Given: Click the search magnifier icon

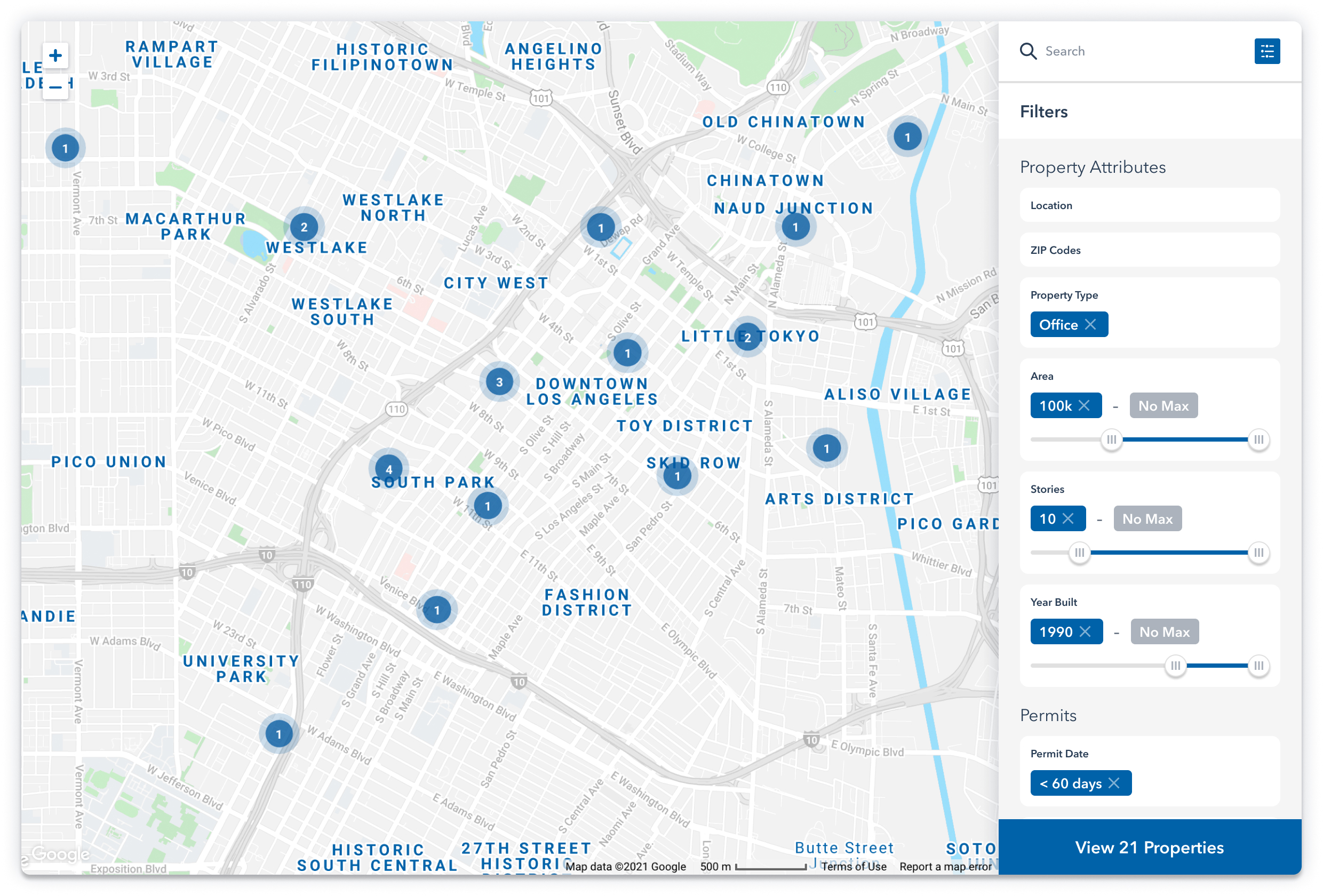Looking at the screenshot, I should coord(1028,51).
